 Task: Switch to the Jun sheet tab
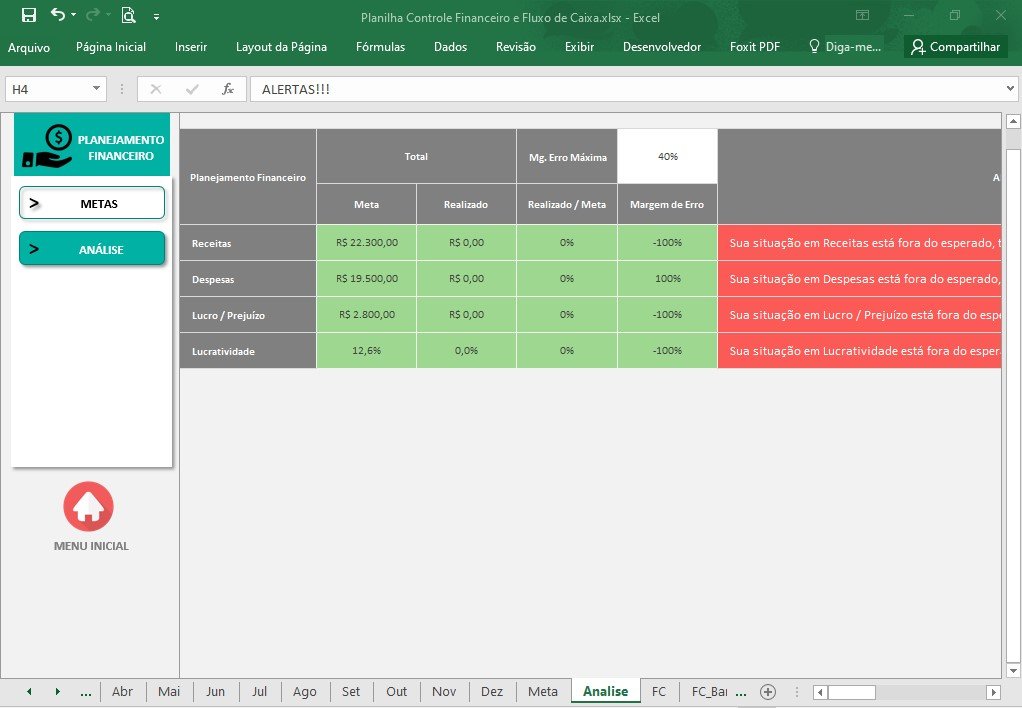click(x=215, y=692)
